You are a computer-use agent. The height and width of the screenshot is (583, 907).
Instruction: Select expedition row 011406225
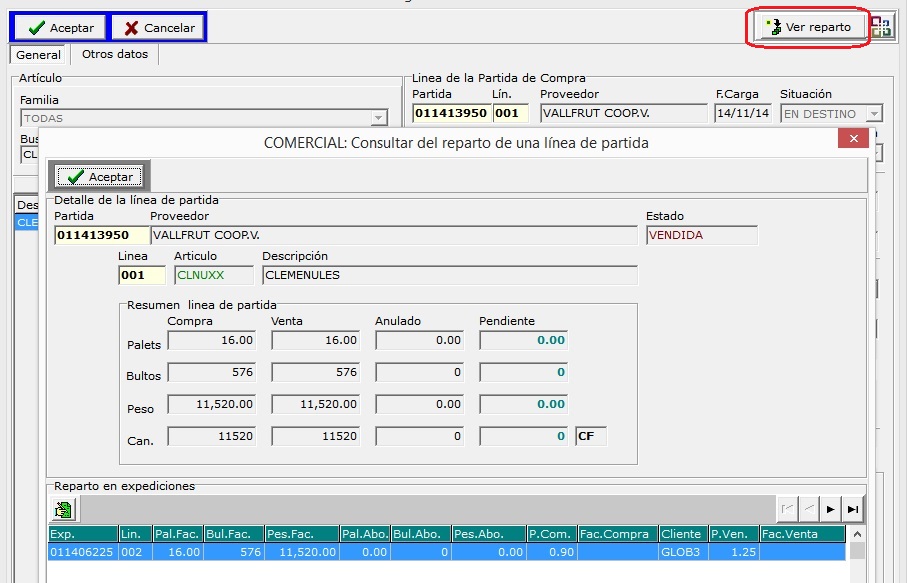pos(81,550)
